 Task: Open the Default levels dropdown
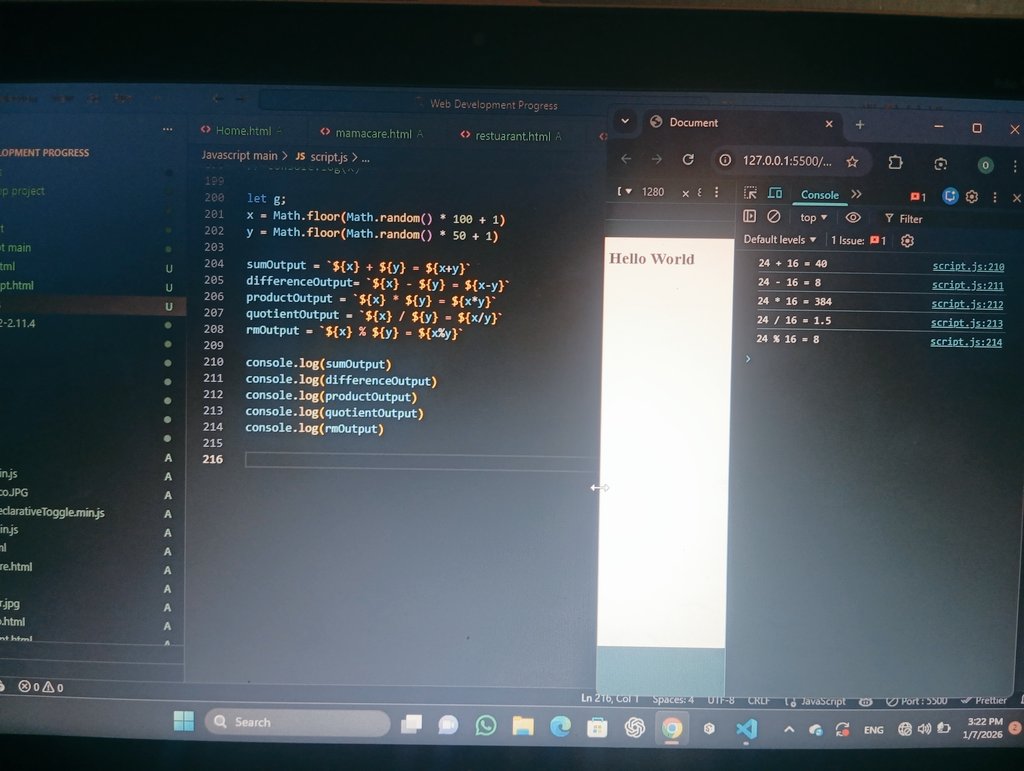pyautogui.click(x=780, y=240)
